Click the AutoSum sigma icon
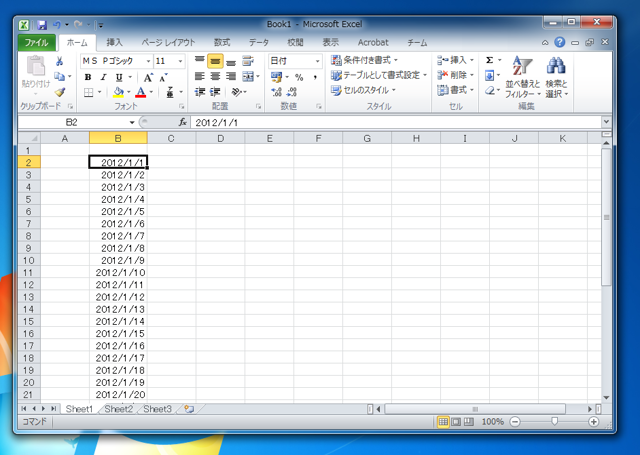Screen dimensions: 640x455 click(489, 60)
